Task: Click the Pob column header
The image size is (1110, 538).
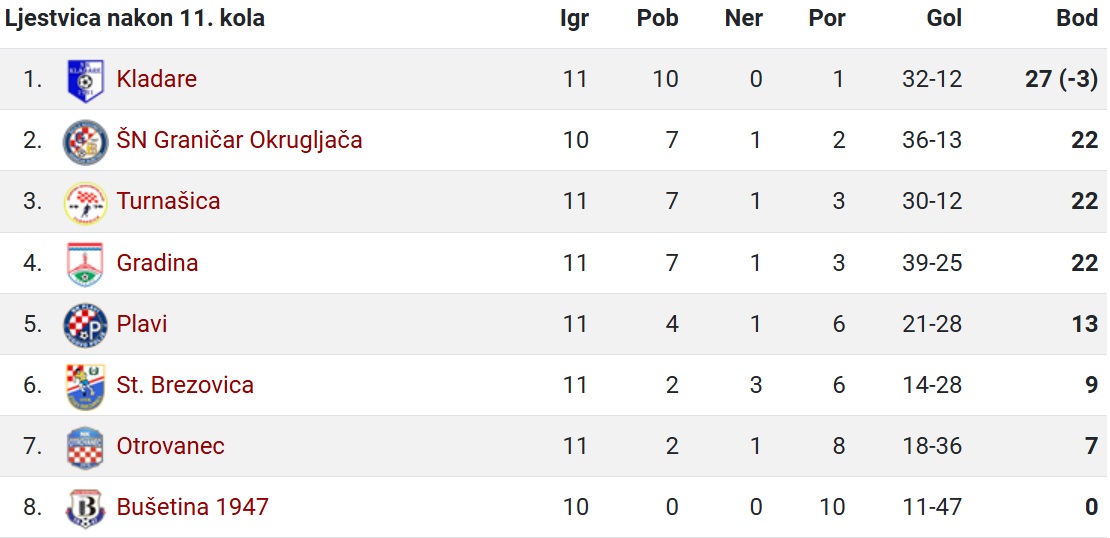Action: click(658, 18)
